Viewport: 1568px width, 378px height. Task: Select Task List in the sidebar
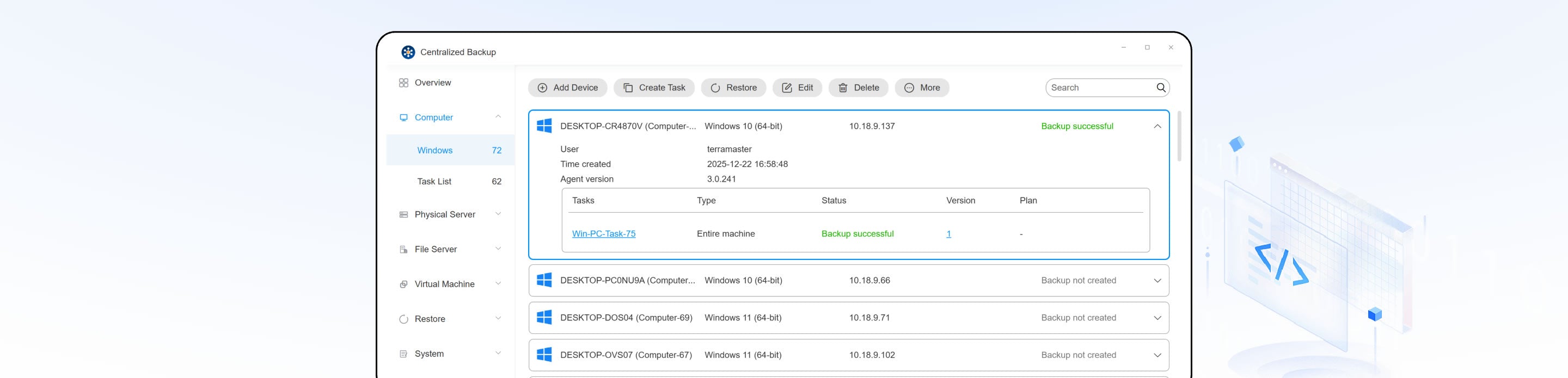pyautogui.click(x=434, y=181)
